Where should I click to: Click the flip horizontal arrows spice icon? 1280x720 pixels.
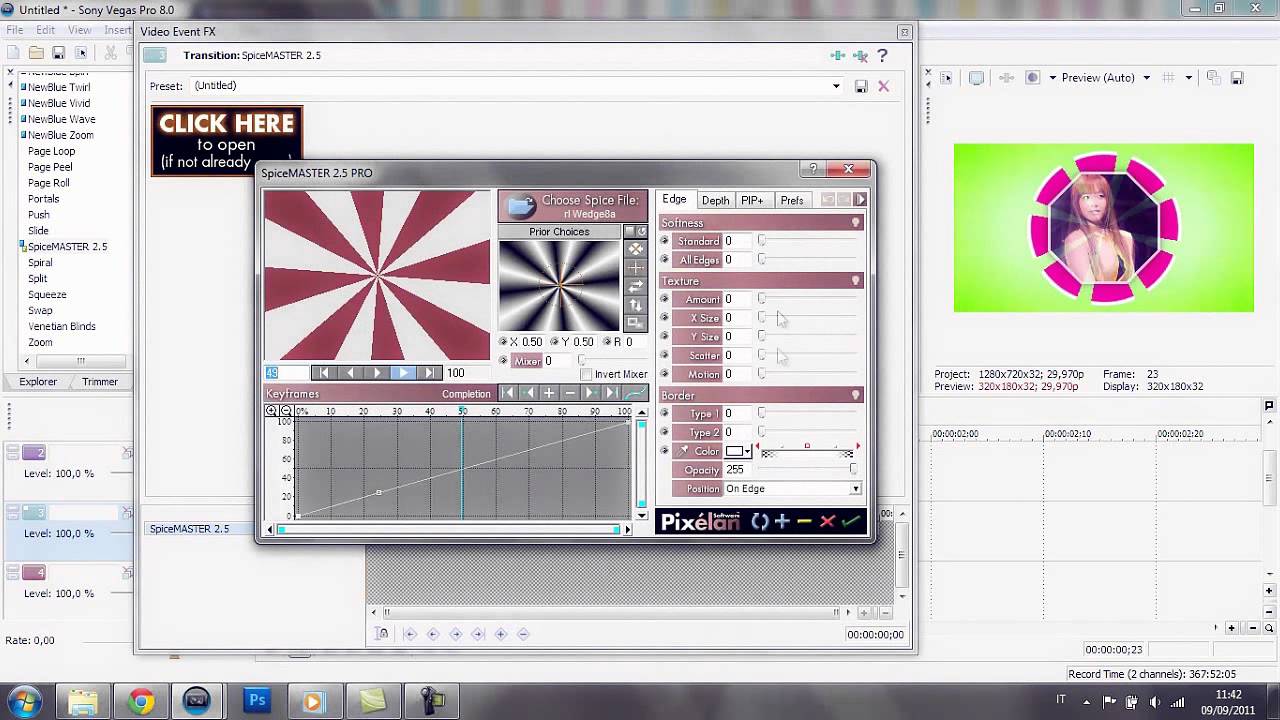pos(635,286)
